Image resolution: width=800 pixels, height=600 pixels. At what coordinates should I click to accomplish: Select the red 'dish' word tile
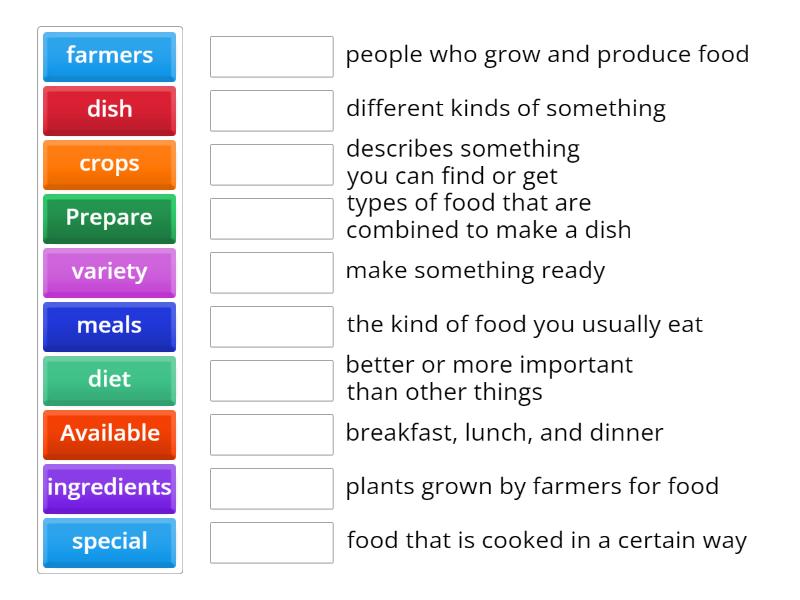(109, 110)
